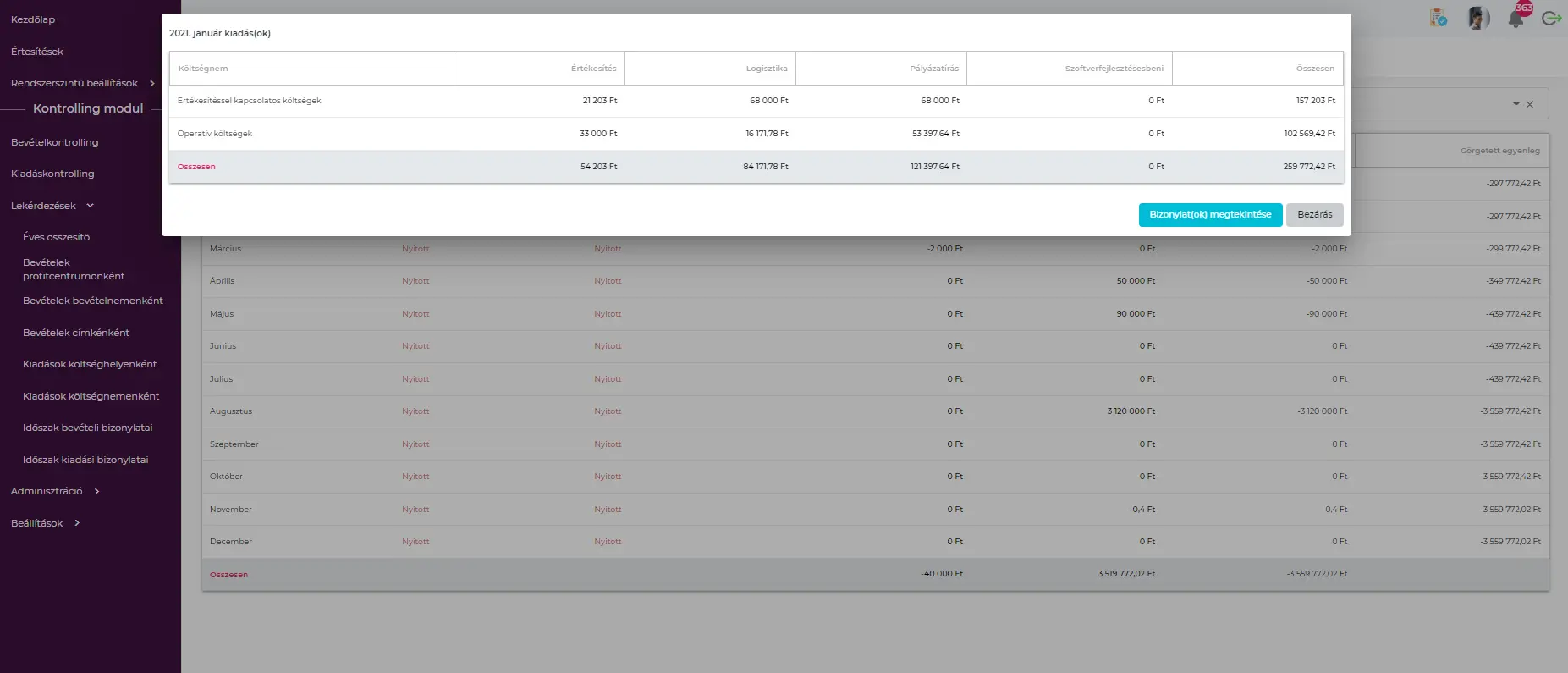Click Bizonylat(ok) megtekintése button
The height and width of the screenshot is (673, 1568).
[x=1210, y=215]
